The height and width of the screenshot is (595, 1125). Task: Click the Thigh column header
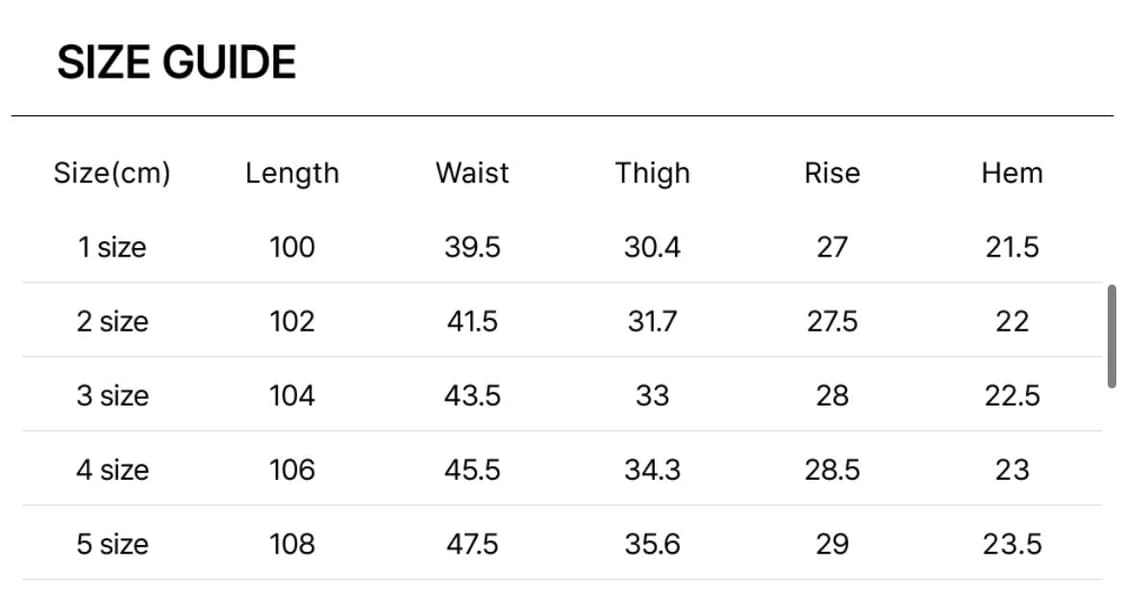(x=652, y=173)
